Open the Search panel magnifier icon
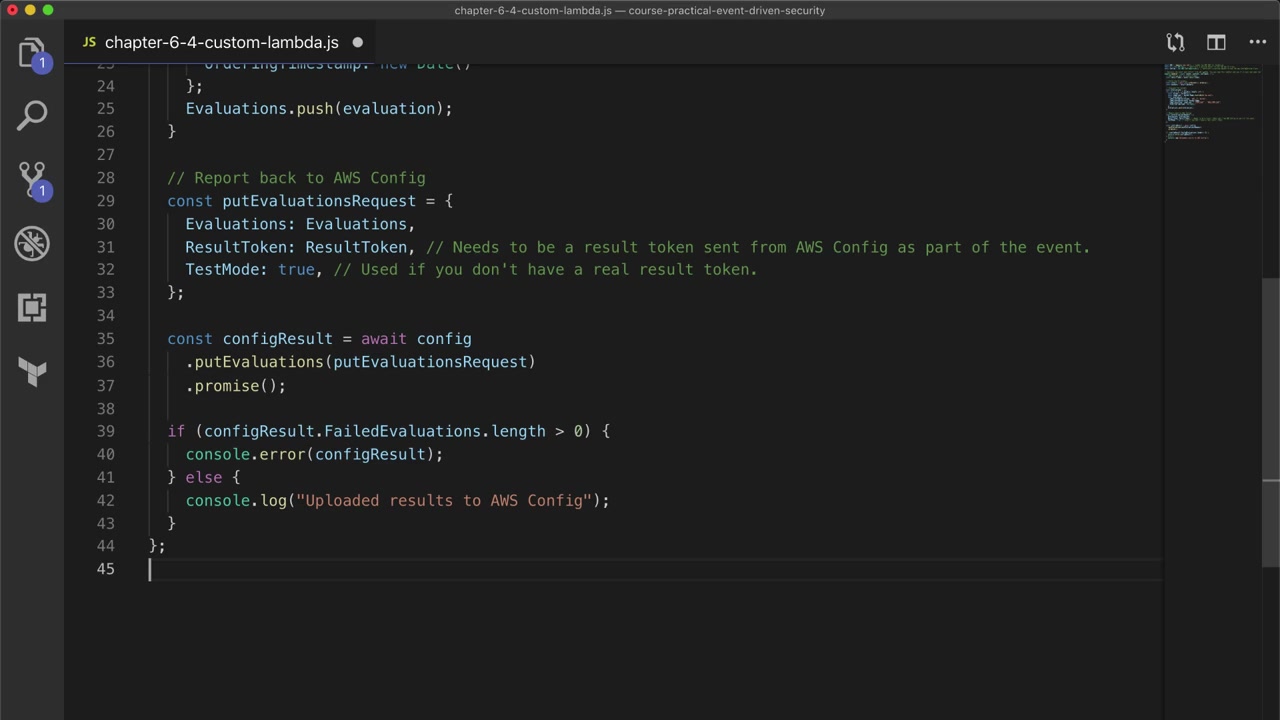This screenshot has width=1280, height=720. click(32, 115)
